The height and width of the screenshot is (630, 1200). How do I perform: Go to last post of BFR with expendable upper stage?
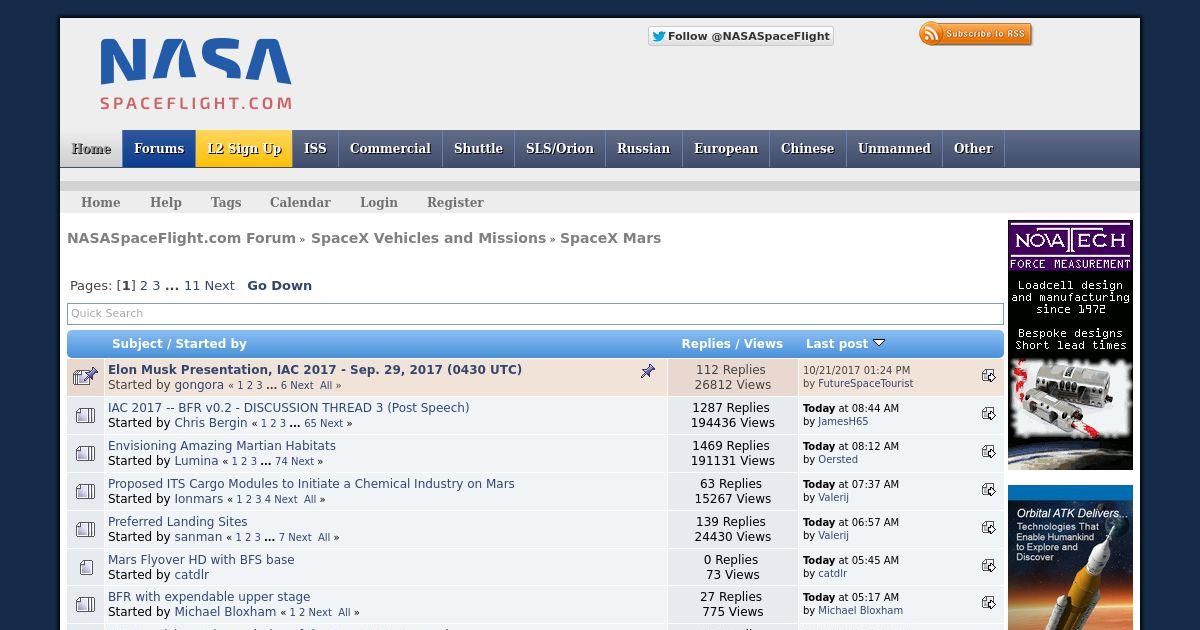pyautogui.click(x=988, y=603)
